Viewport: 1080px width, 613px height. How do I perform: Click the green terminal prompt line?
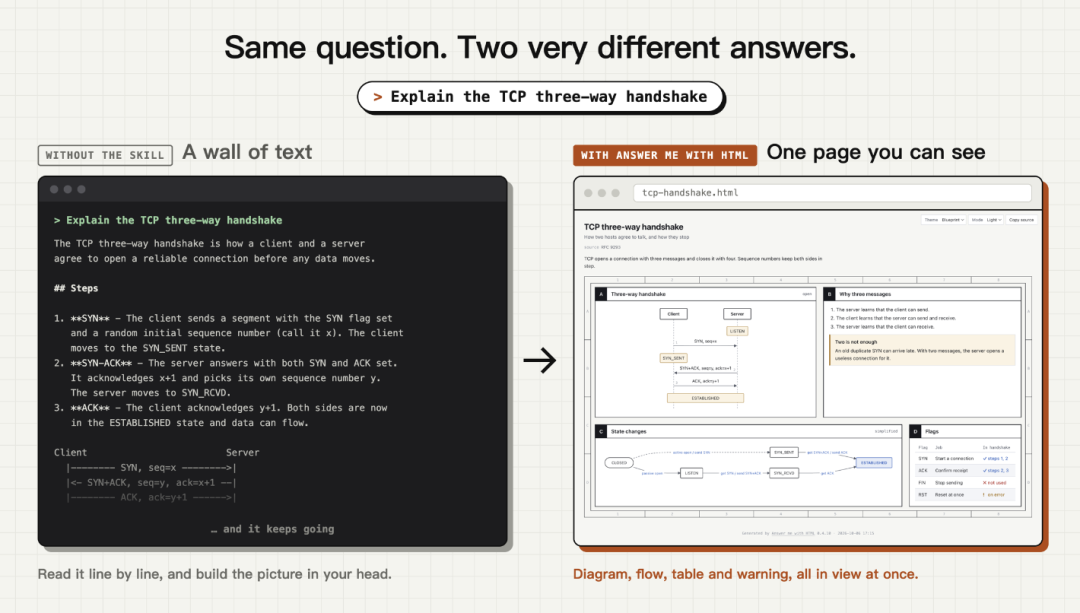[168, 220]
